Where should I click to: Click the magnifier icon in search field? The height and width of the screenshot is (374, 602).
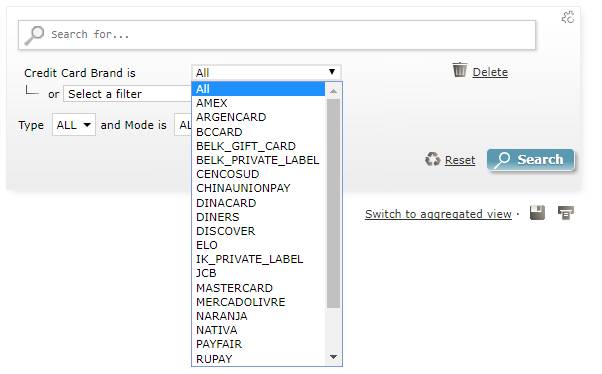pos(34,35)
